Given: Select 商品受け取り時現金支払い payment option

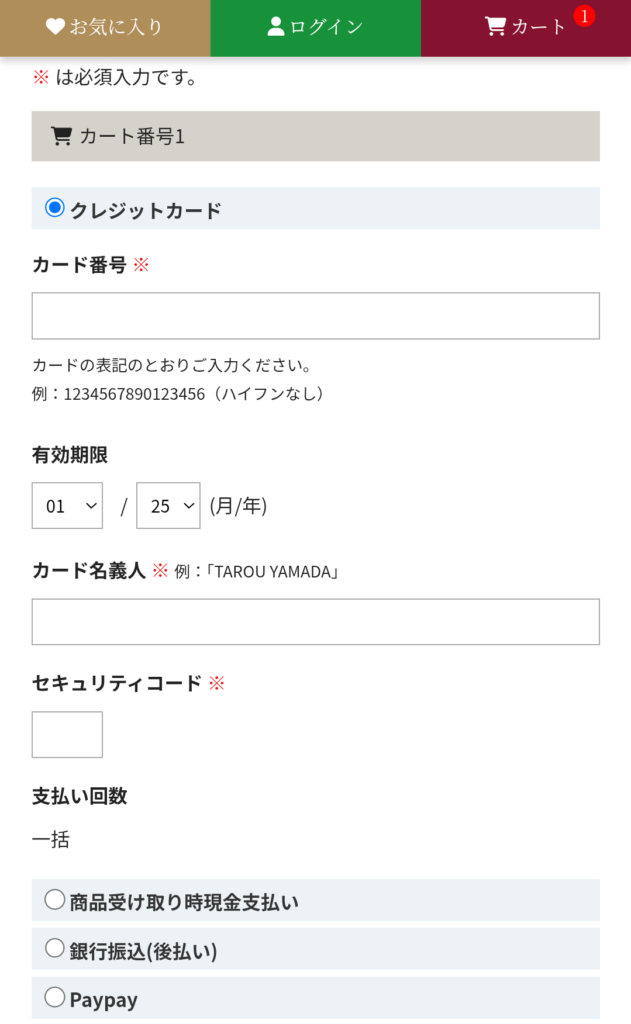Looking at the screenshot, I should 55,900.
